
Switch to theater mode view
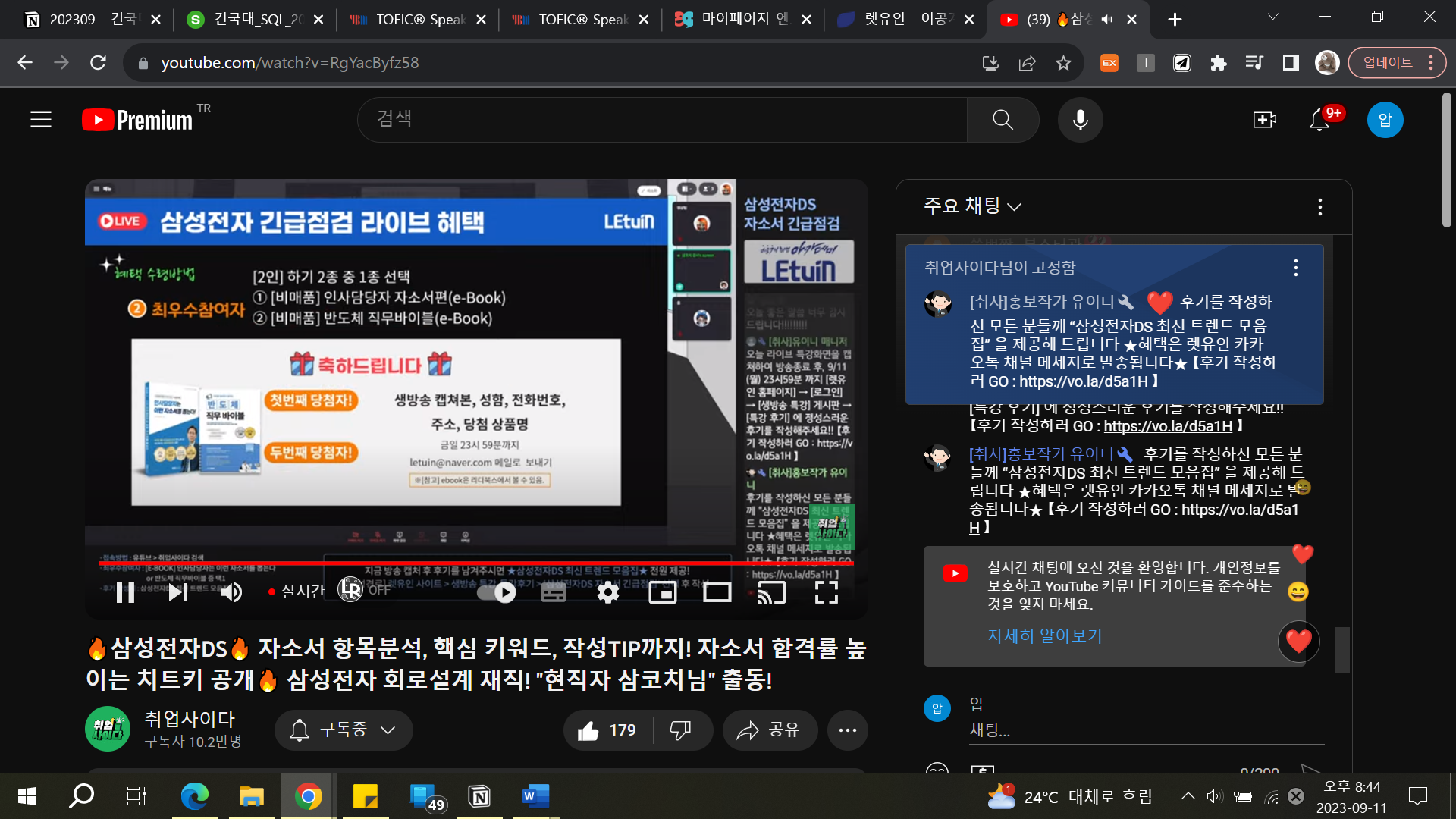coord(717,593)
